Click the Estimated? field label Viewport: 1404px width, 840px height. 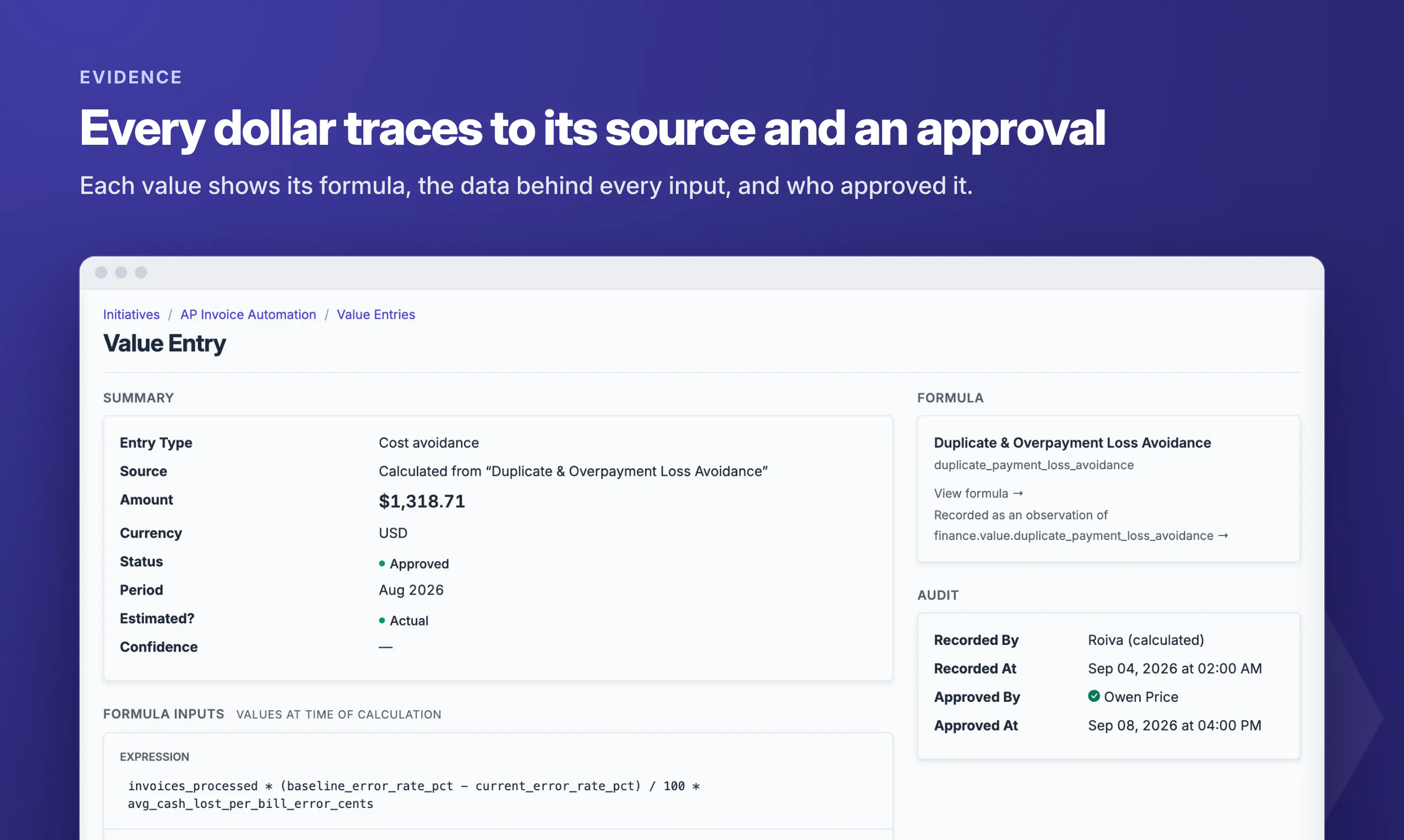click(157, 618)
